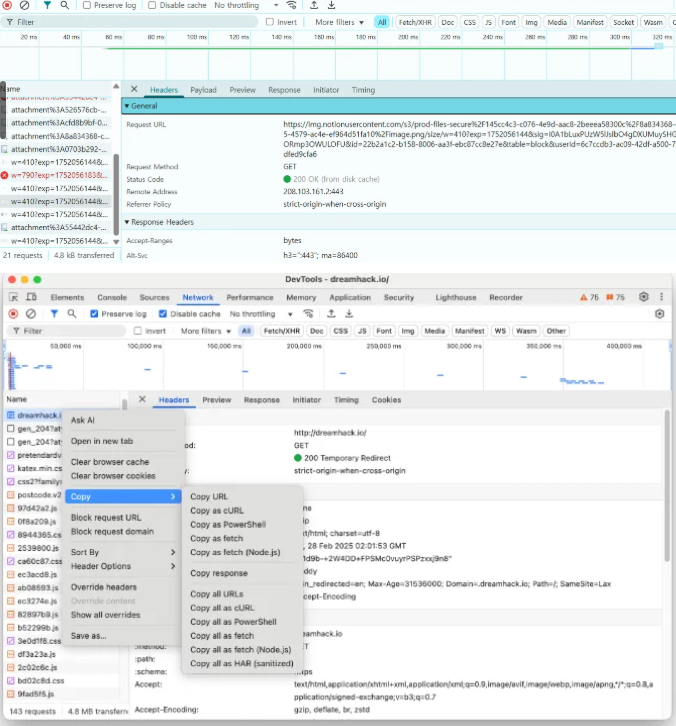This screenshot has width=676, height=726.
Task: Toggle the blue filter funnel in dreamhack DevTools
Action: click(54, 314)
